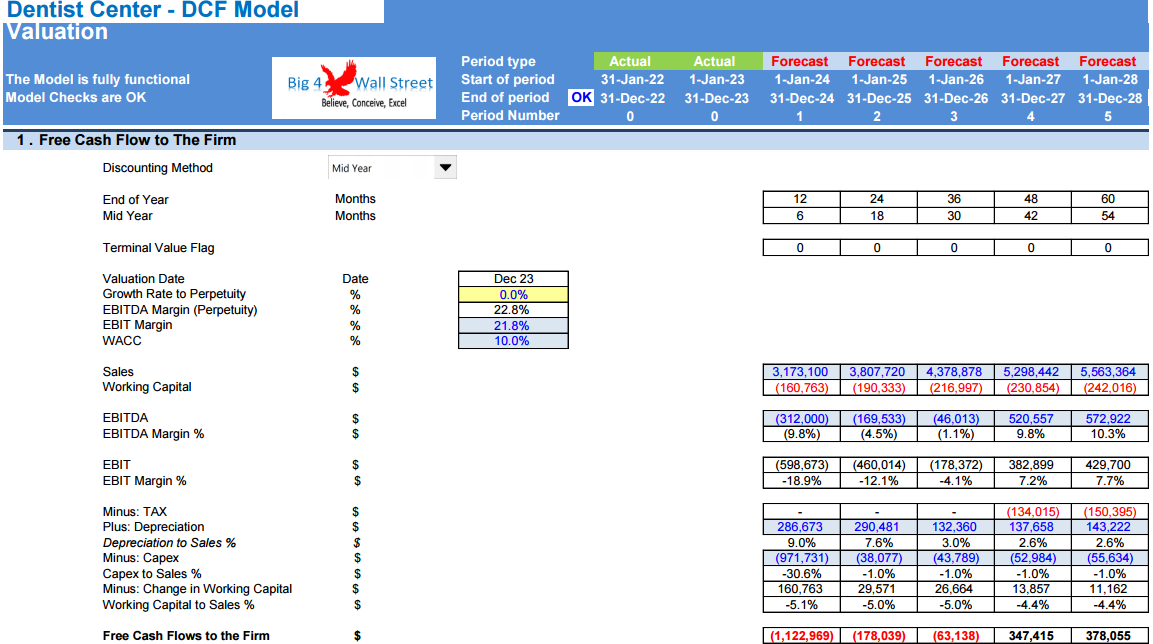
Task: Click the Sales value 5,298,442
Action: point(1032,372)
